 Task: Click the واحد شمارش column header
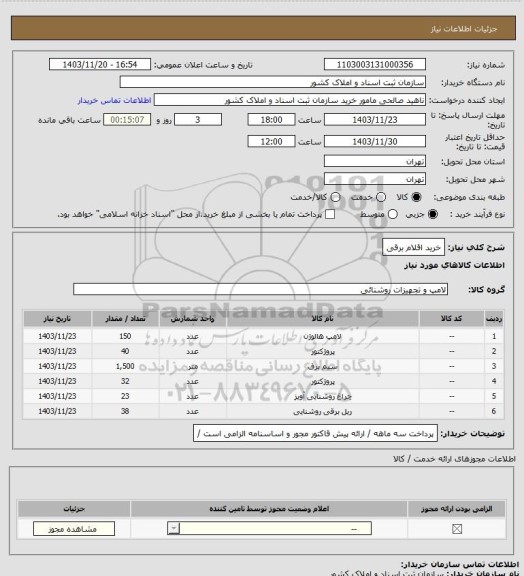(193, 318)
